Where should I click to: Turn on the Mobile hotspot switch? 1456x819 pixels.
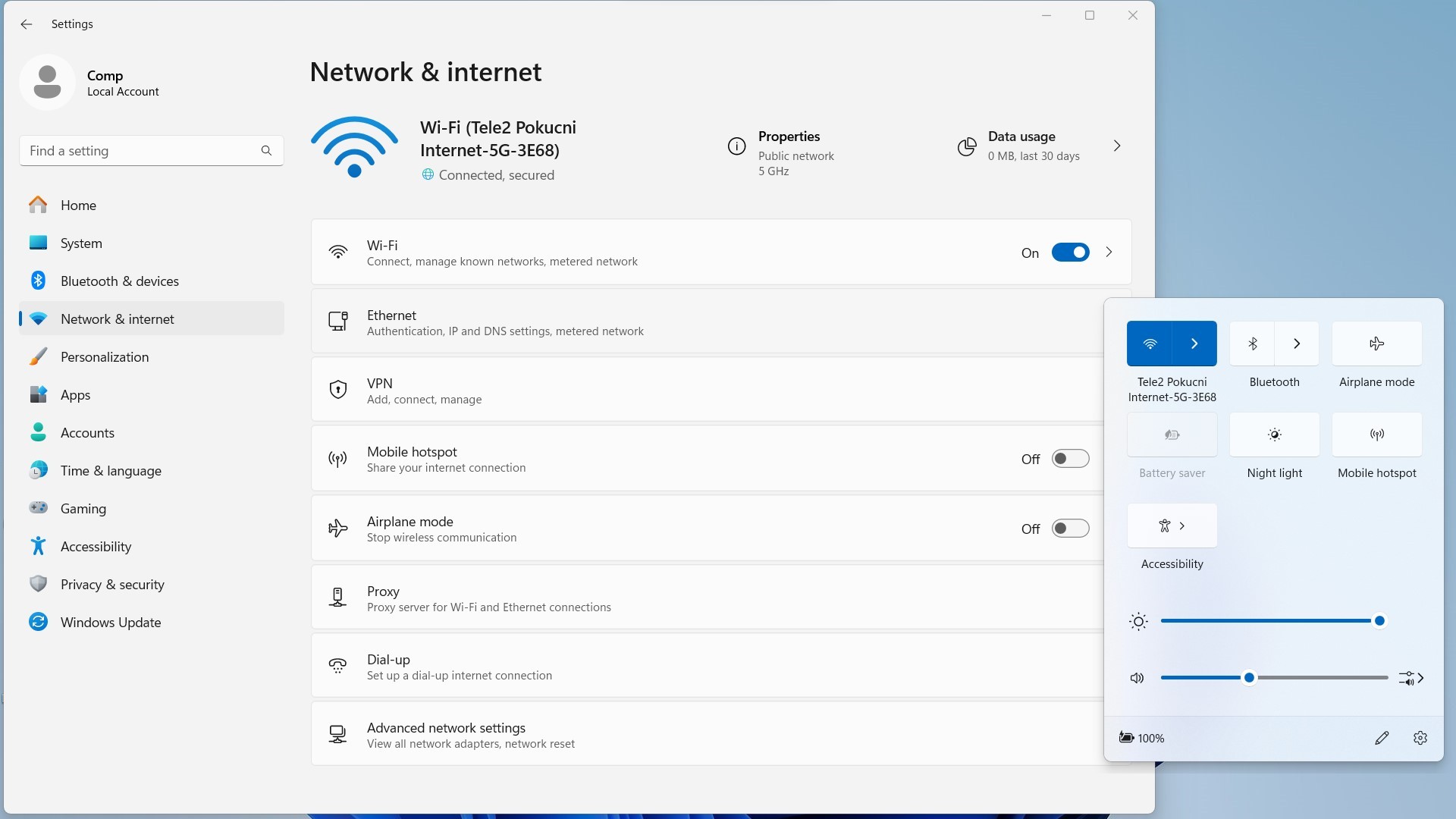pos(1070,459)
